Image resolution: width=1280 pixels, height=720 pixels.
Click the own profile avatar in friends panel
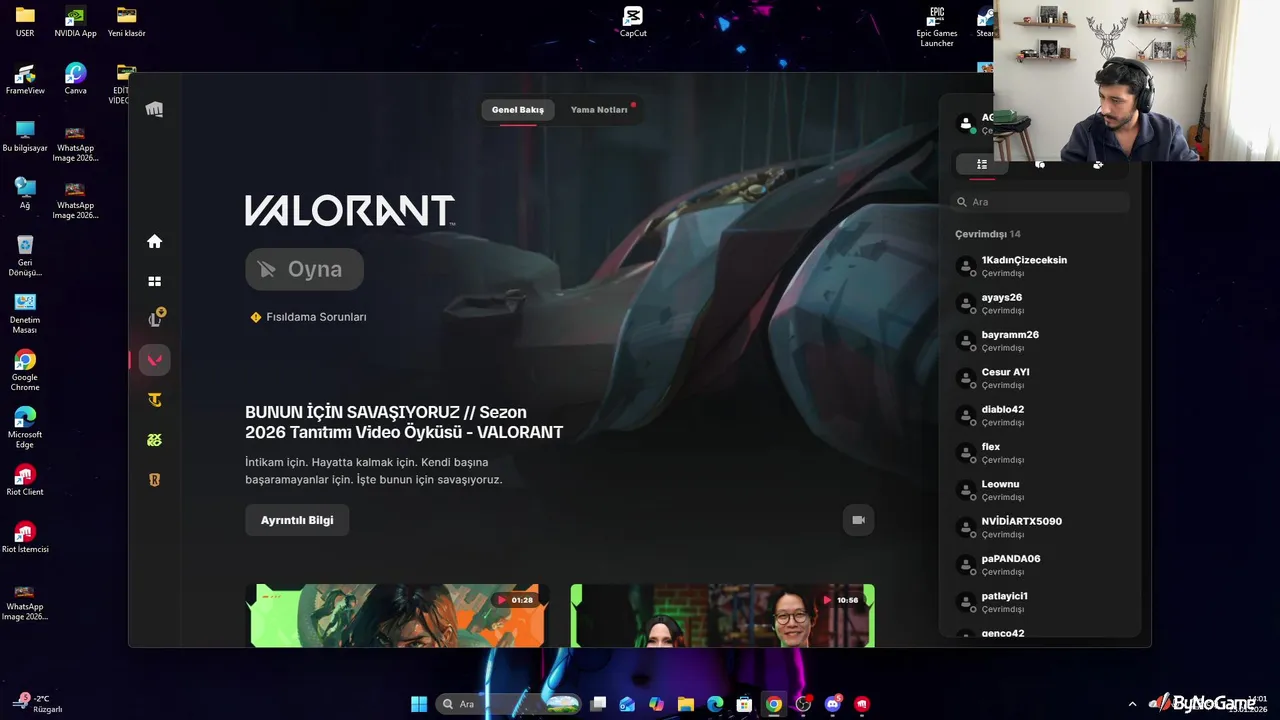[x=966, y=124]
